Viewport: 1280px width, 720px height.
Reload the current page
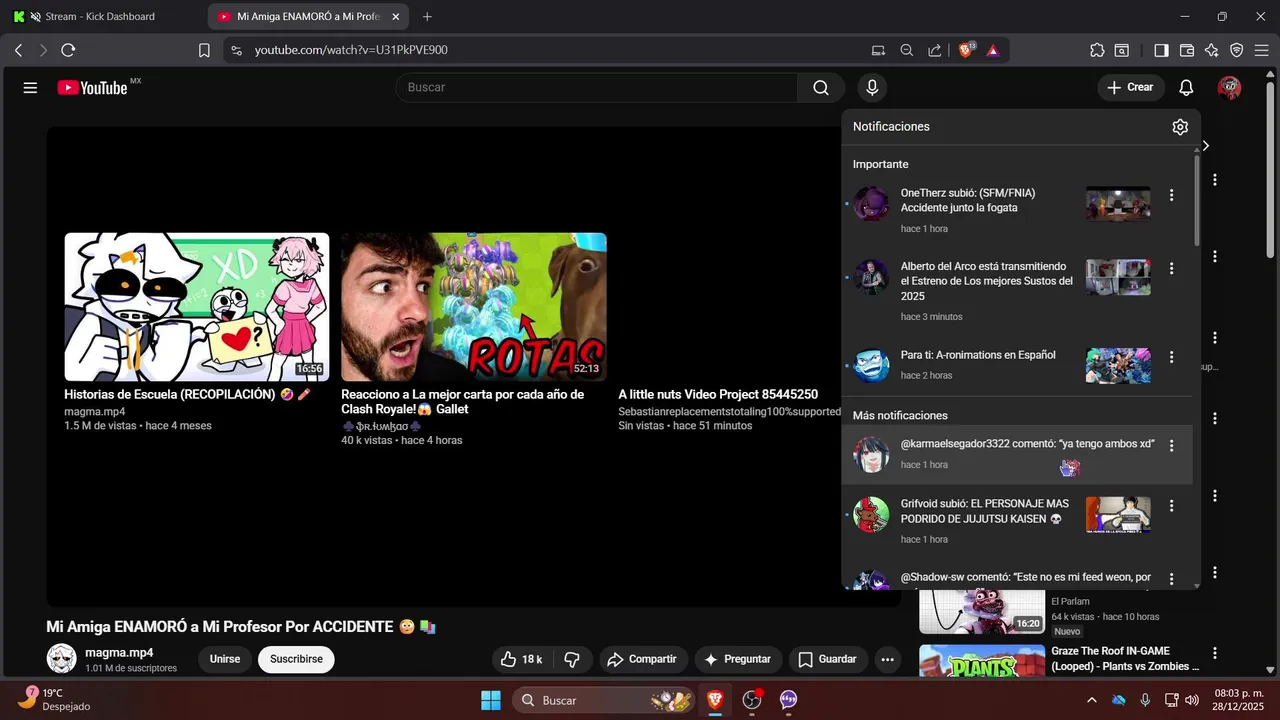(68, 50)
